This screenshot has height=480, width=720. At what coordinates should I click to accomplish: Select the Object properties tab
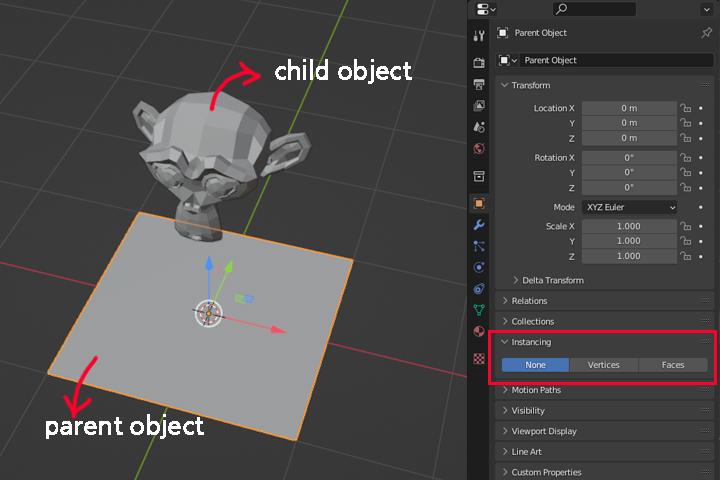[479, 203]
